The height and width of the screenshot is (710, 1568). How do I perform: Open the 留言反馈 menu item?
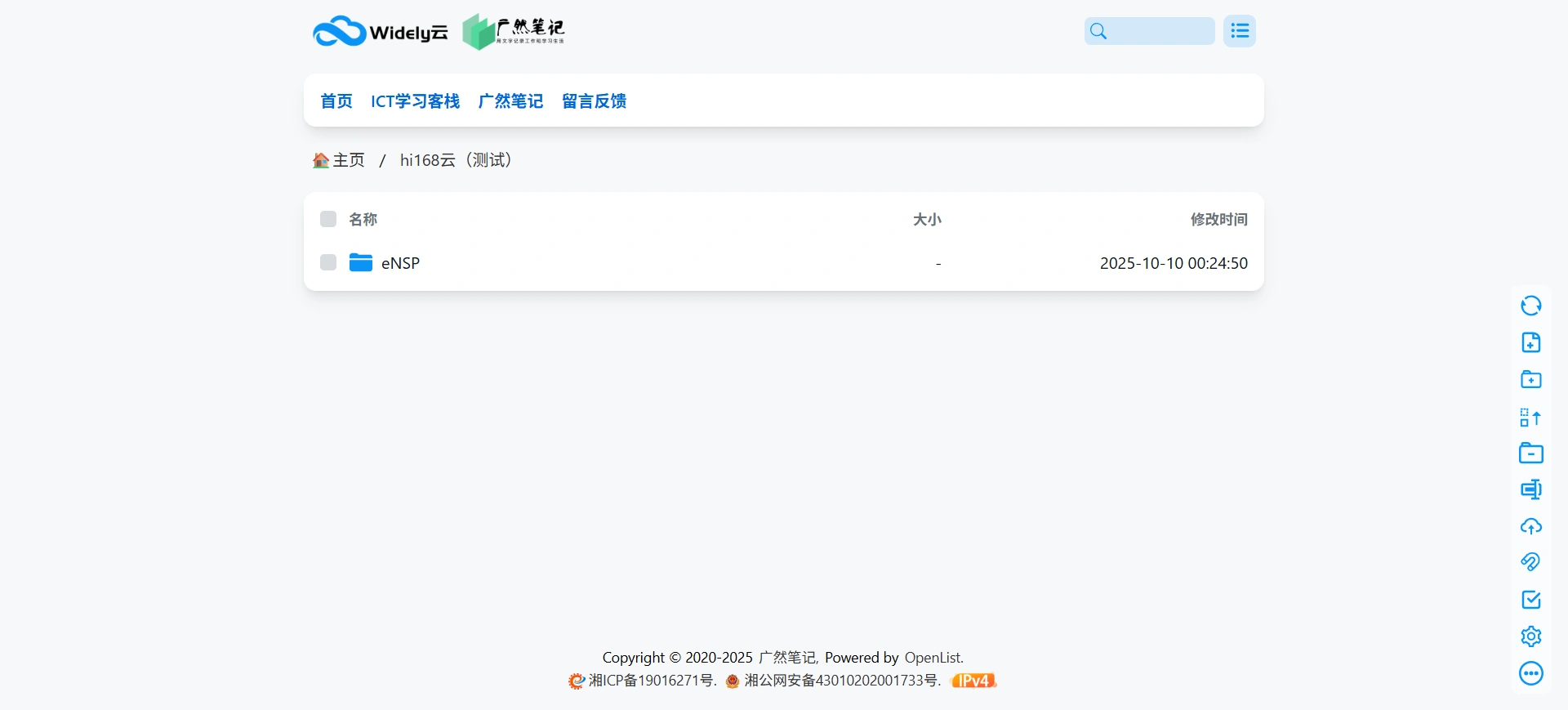(x=594, y=101)
